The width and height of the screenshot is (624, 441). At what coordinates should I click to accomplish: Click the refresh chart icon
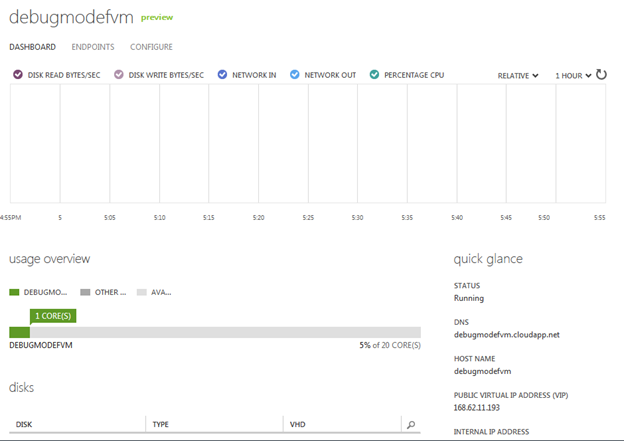601,75
